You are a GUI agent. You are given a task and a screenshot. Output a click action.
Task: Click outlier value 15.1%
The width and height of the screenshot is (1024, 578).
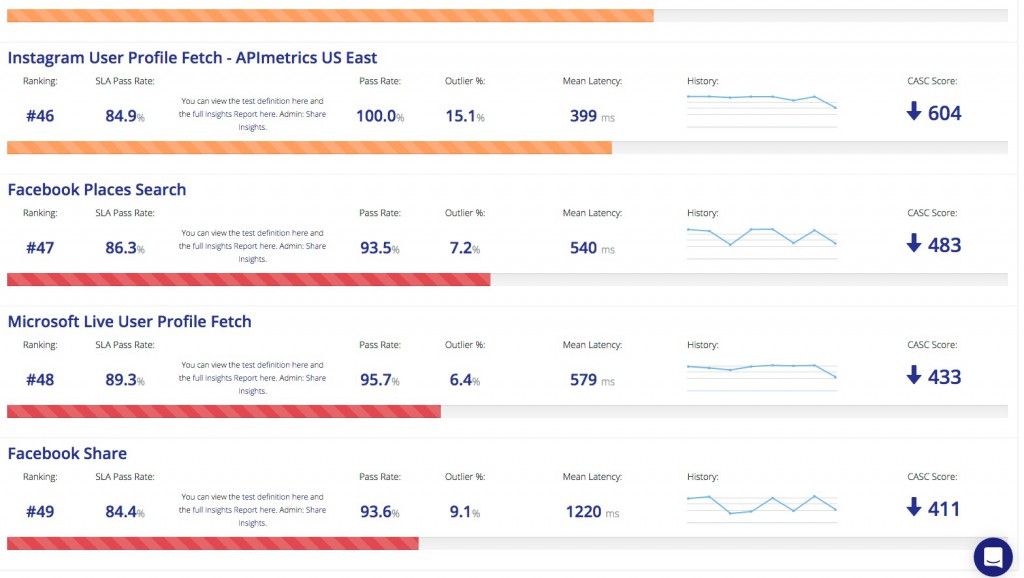465,116
